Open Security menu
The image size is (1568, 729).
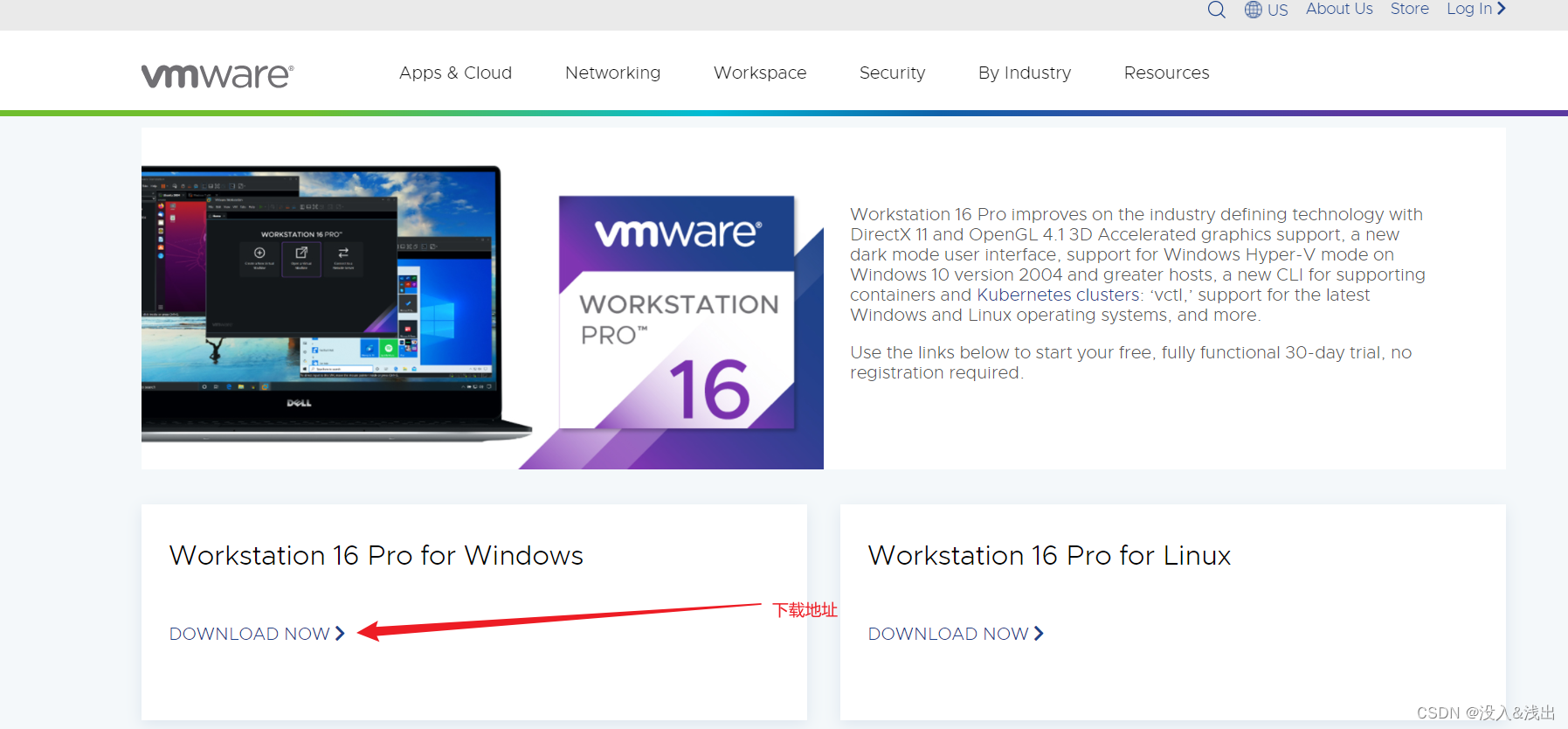point(892,73)
